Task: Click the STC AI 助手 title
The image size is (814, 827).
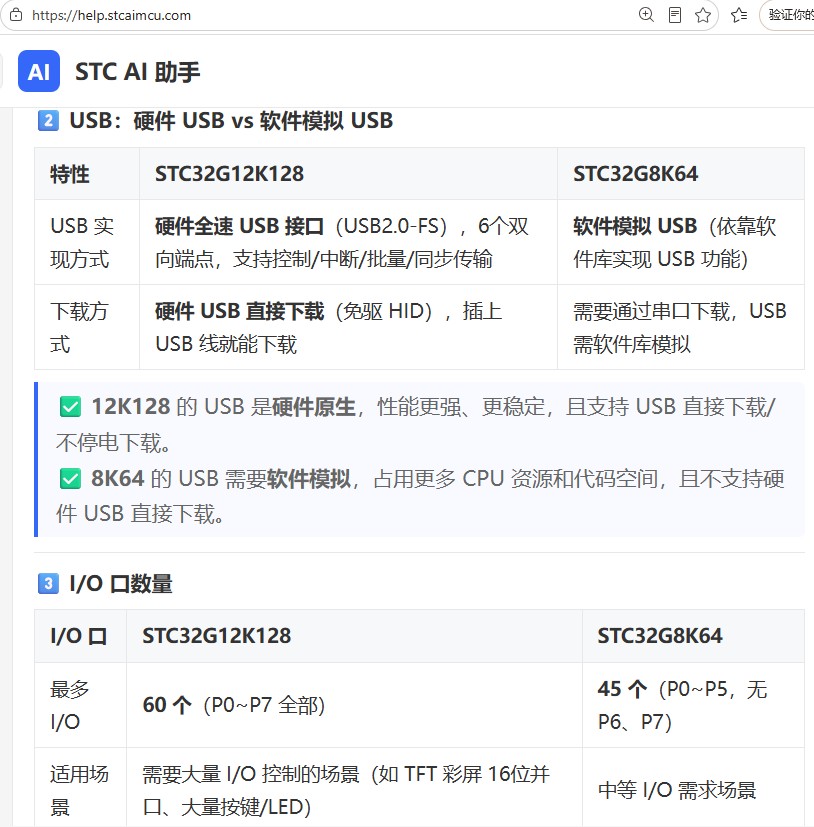Action: [138, 72]
